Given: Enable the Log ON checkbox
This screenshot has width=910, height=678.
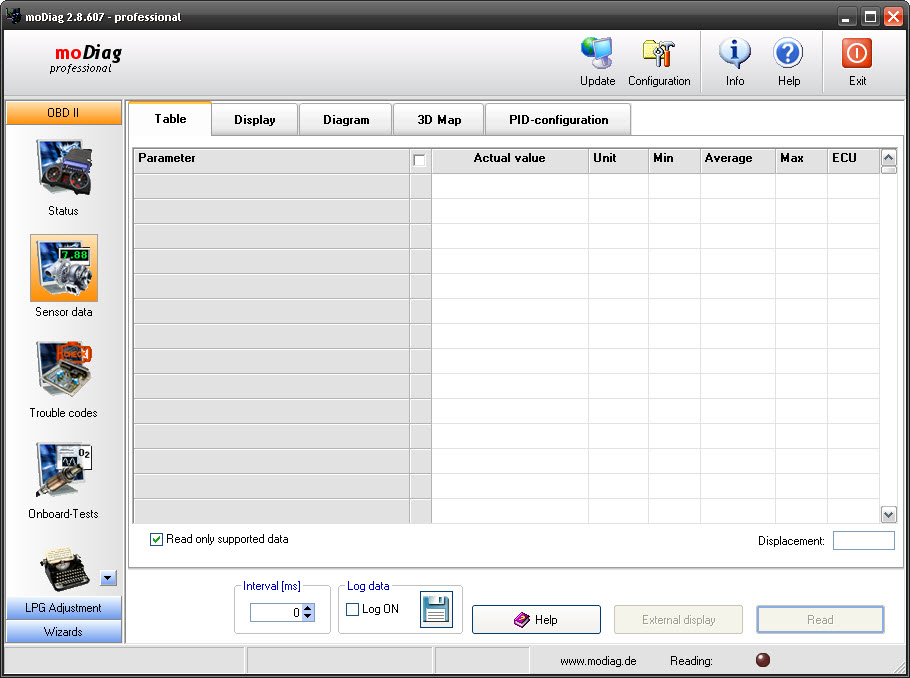Looking at the screenshot, I should [352, 609].
